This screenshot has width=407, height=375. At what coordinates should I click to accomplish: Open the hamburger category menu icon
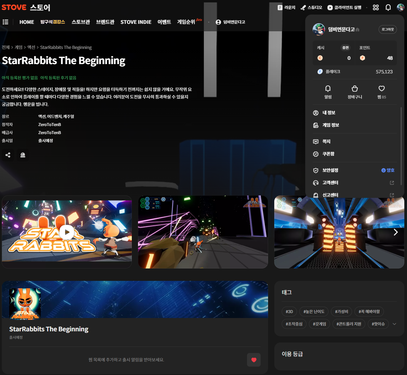[x=5, y=22]
